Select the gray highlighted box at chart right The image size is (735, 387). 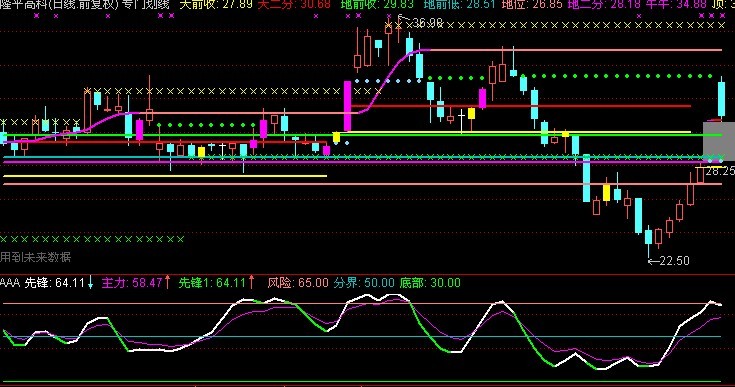point(719,141)
